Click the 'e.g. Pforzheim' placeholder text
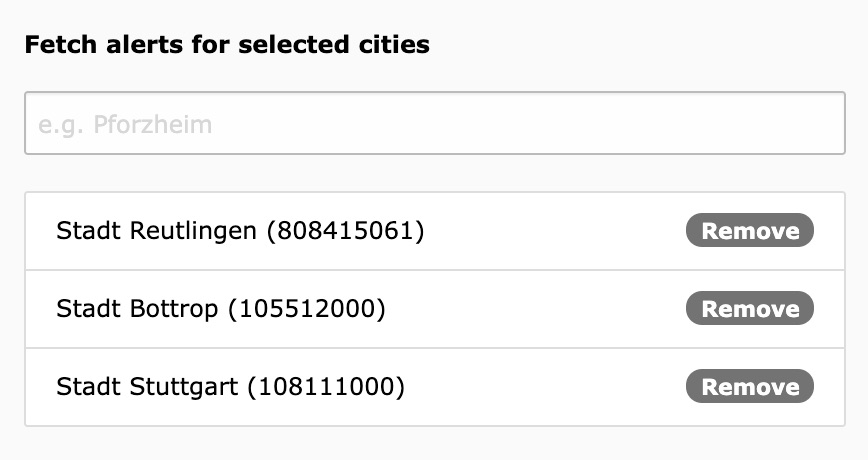Screen dimensions: 868x460 pyautogui.click(x=125, y=125)
